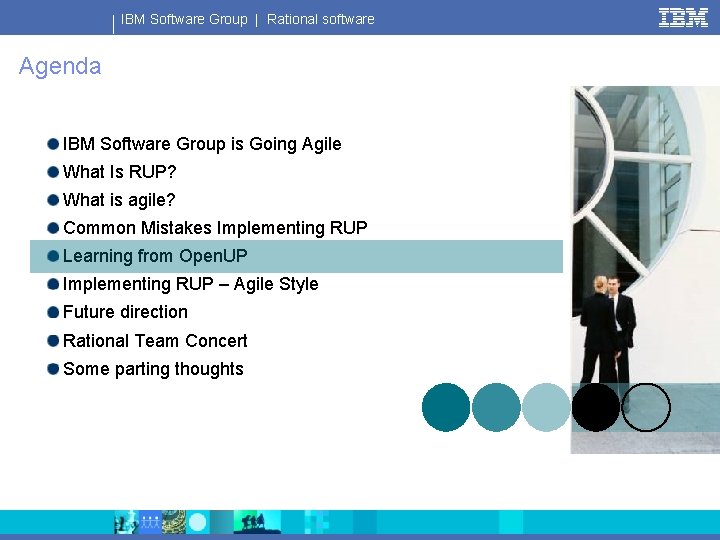Click 'IBM Software Group' header text
The height and width of the screenshot is (540, 720).
[x=184, y=19]
